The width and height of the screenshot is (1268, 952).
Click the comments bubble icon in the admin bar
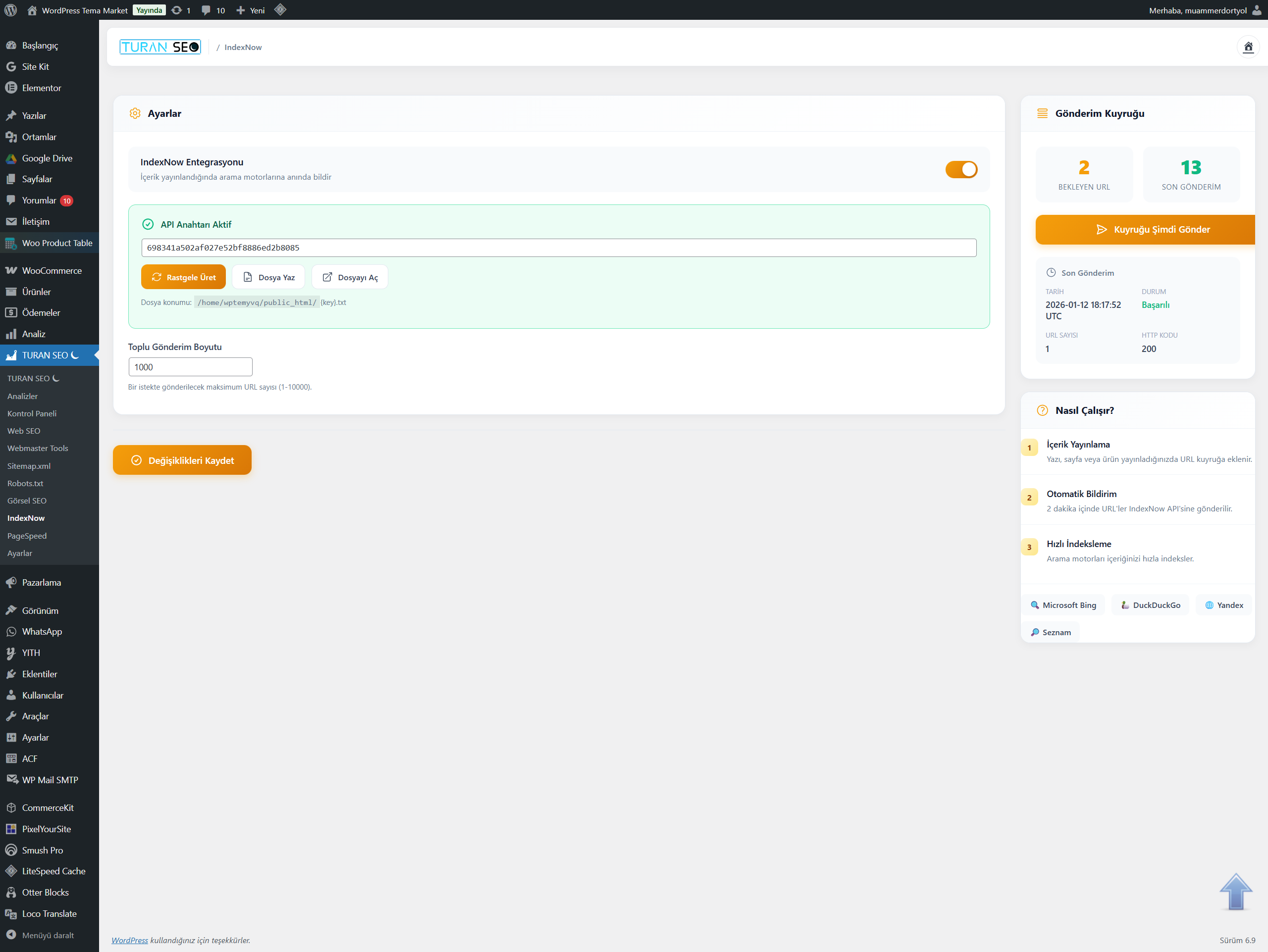[206, 10]
